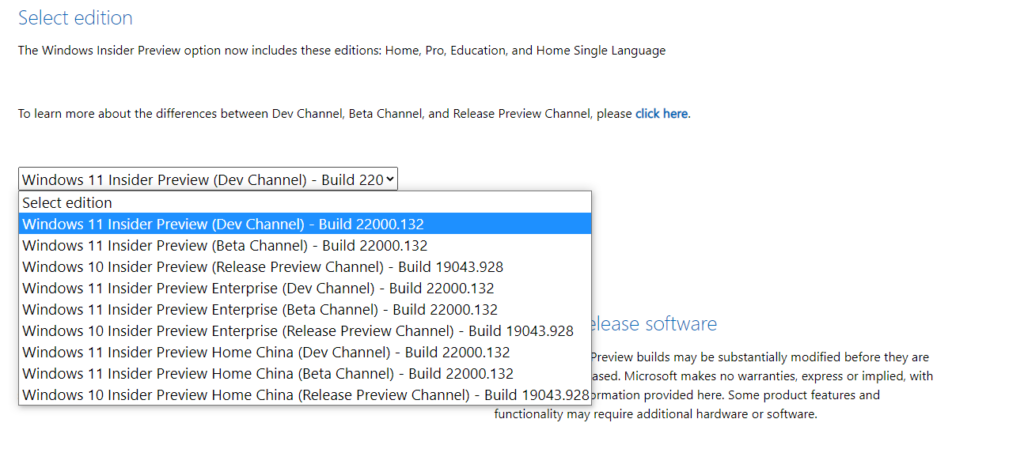Select Windows 11 Home China (Dev Channel) option
The image size is (1024, 468).
305,352
